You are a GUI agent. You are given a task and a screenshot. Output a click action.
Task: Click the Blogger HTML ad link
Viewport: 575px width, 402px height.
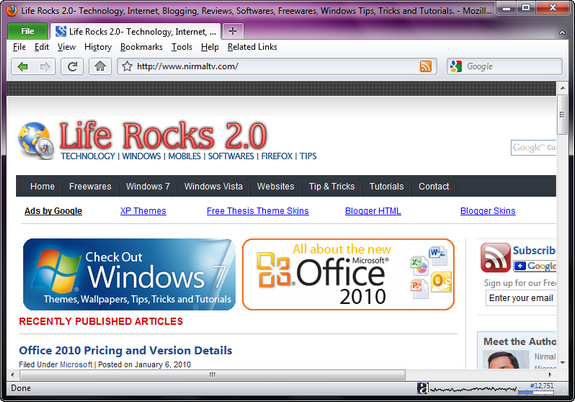click(373, 211)
